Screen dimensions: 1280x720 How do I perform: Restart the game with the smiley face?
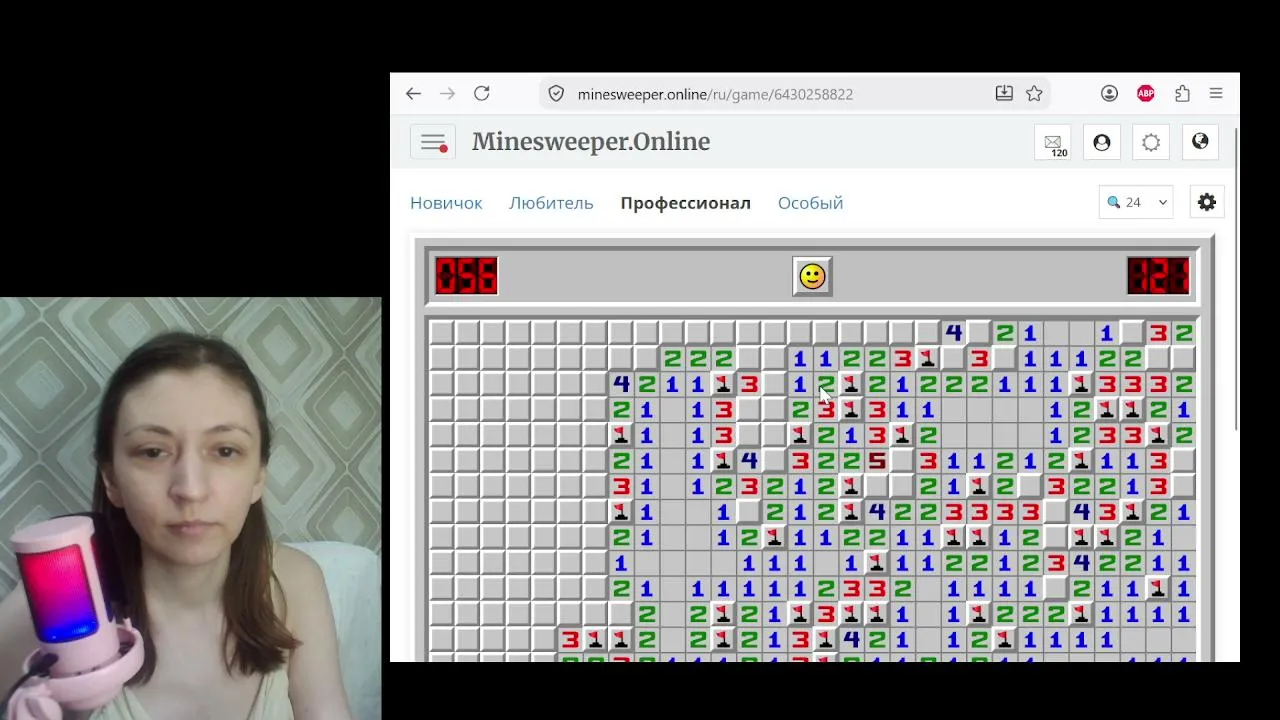[812, 276]
